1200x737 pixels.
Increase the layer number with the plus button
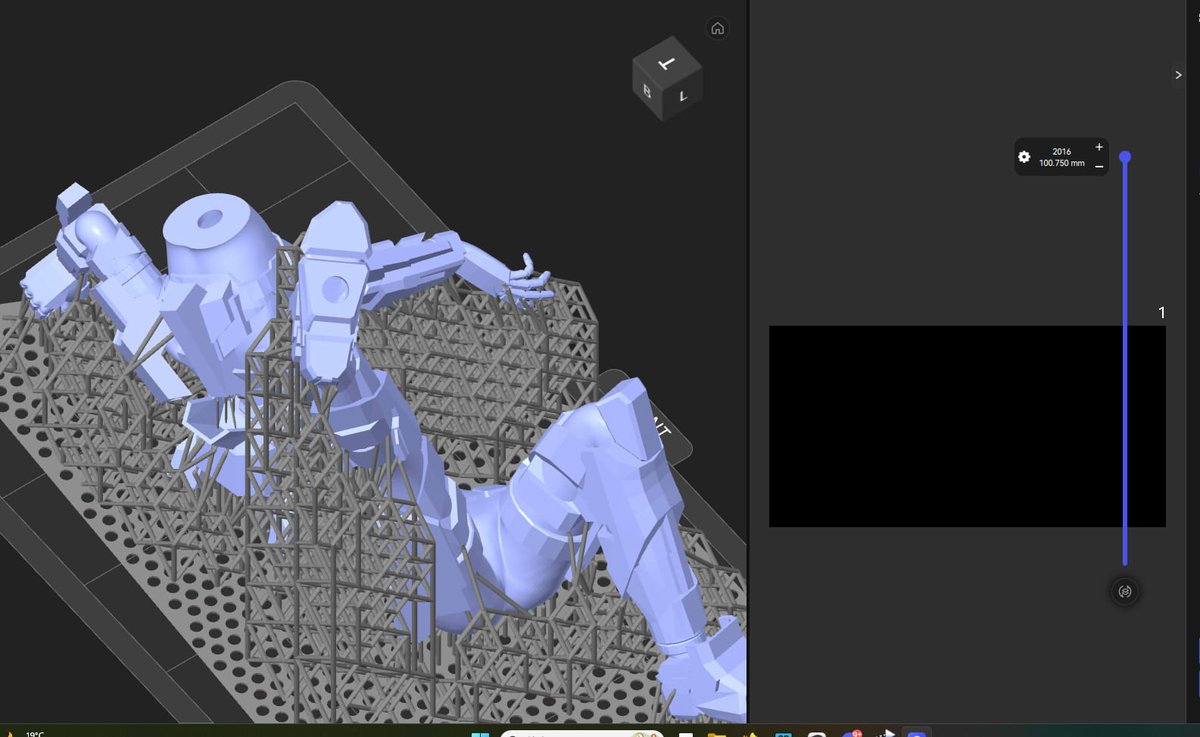point(1099,147)
